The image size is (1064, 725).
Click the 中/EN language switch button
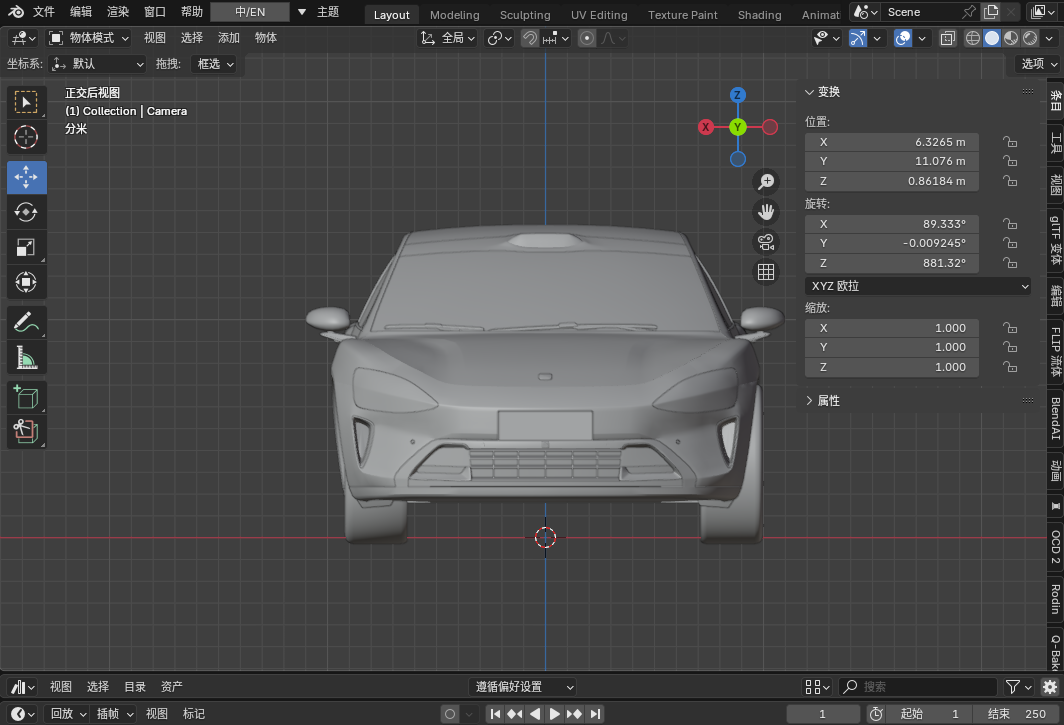pos(250,12)
